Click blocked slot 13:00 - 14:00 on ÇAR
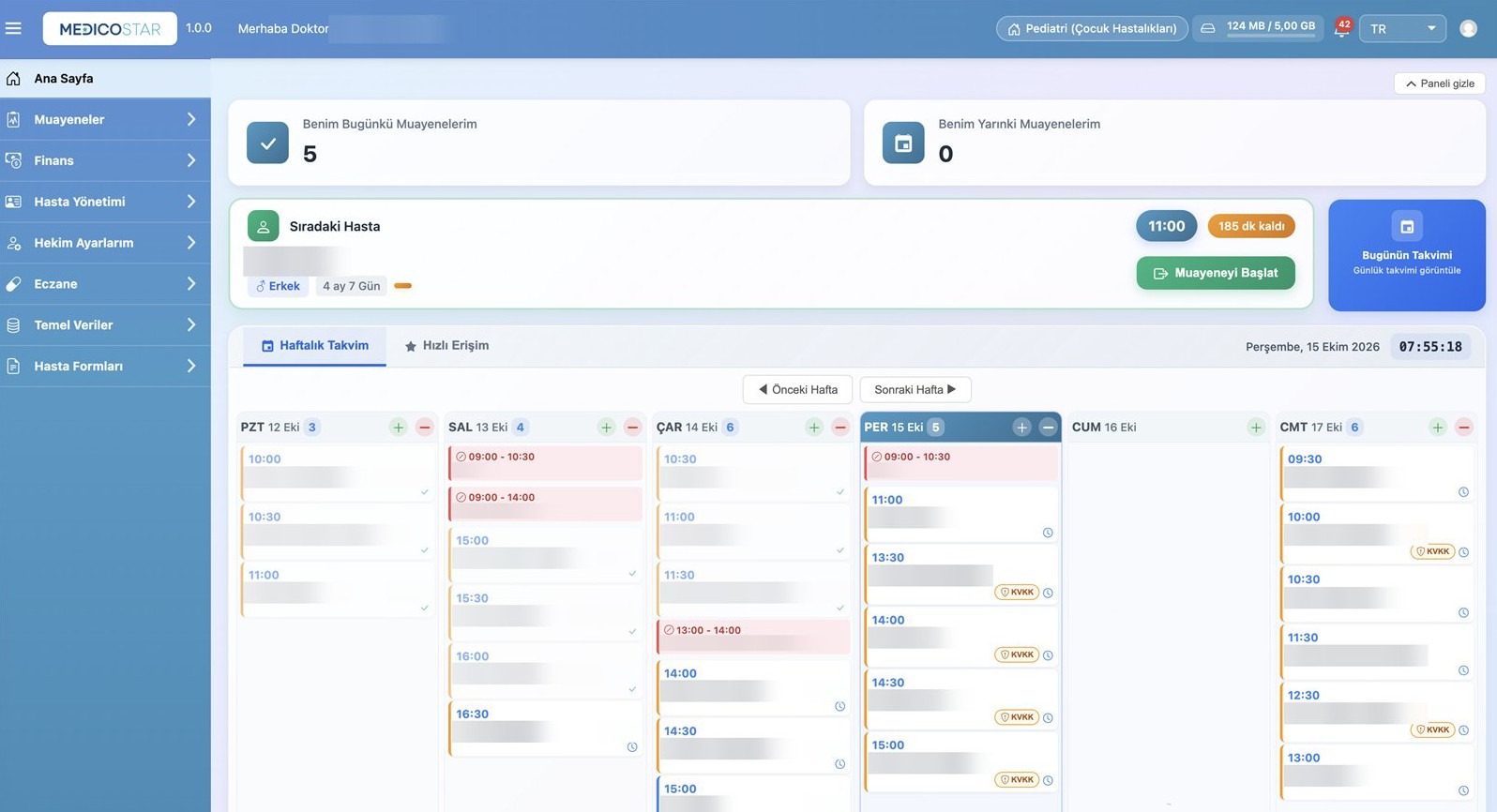Screen dimensions: 1497x812 point(753,637)
